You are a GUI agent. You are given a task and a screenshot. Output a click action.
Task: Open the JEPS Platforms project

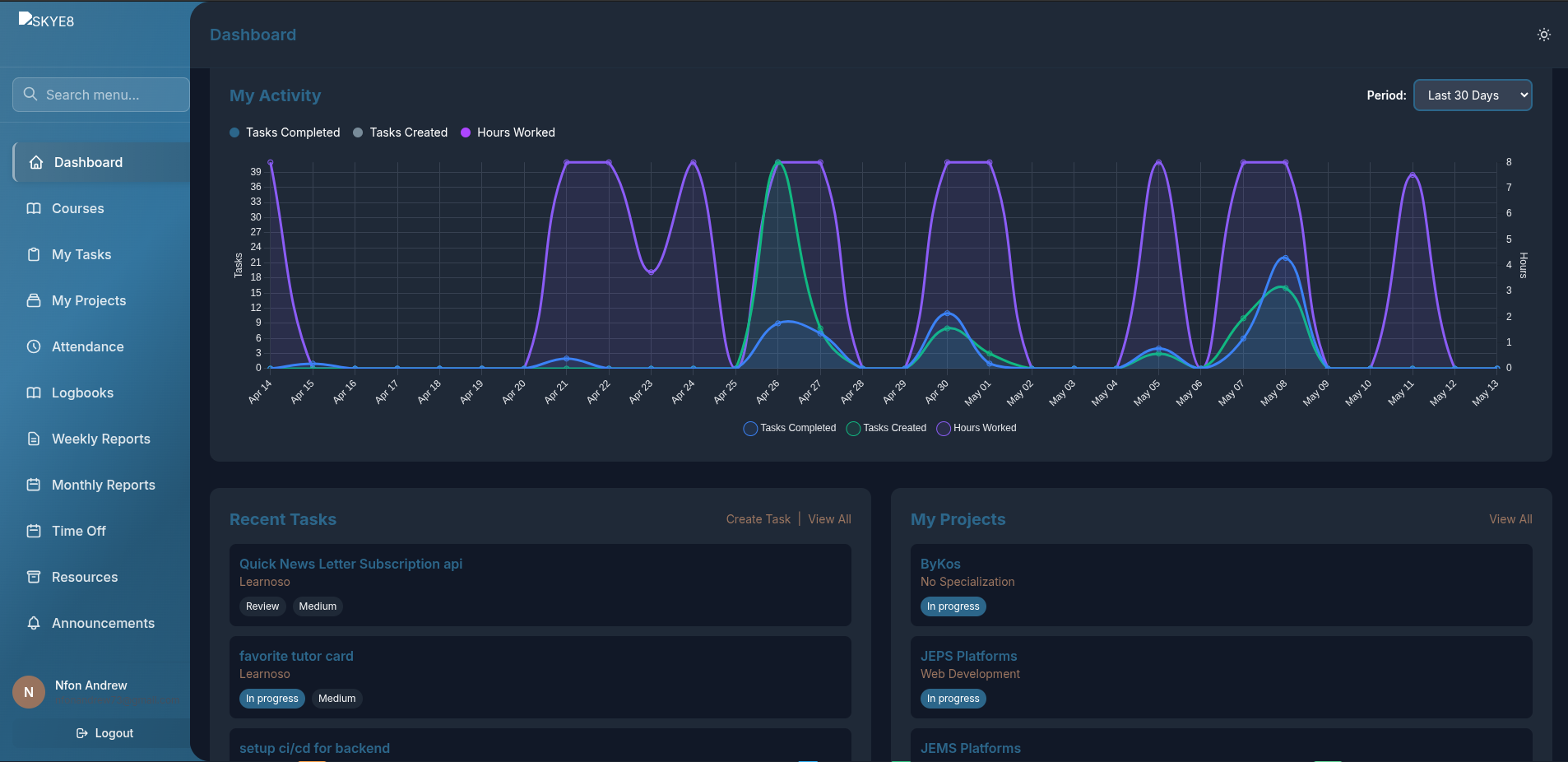pyautogui.click(x=968, y=656)
